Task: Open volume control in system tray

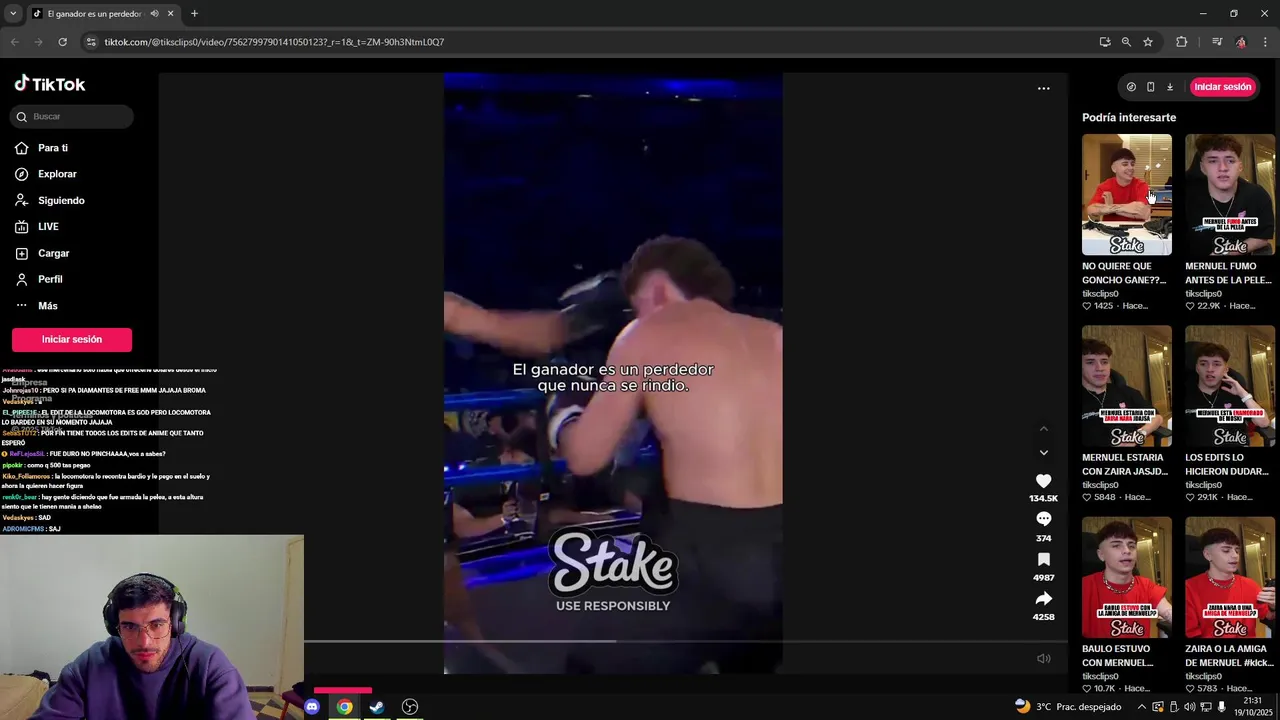Action: pyautogui.click(x=1190, y=707)
